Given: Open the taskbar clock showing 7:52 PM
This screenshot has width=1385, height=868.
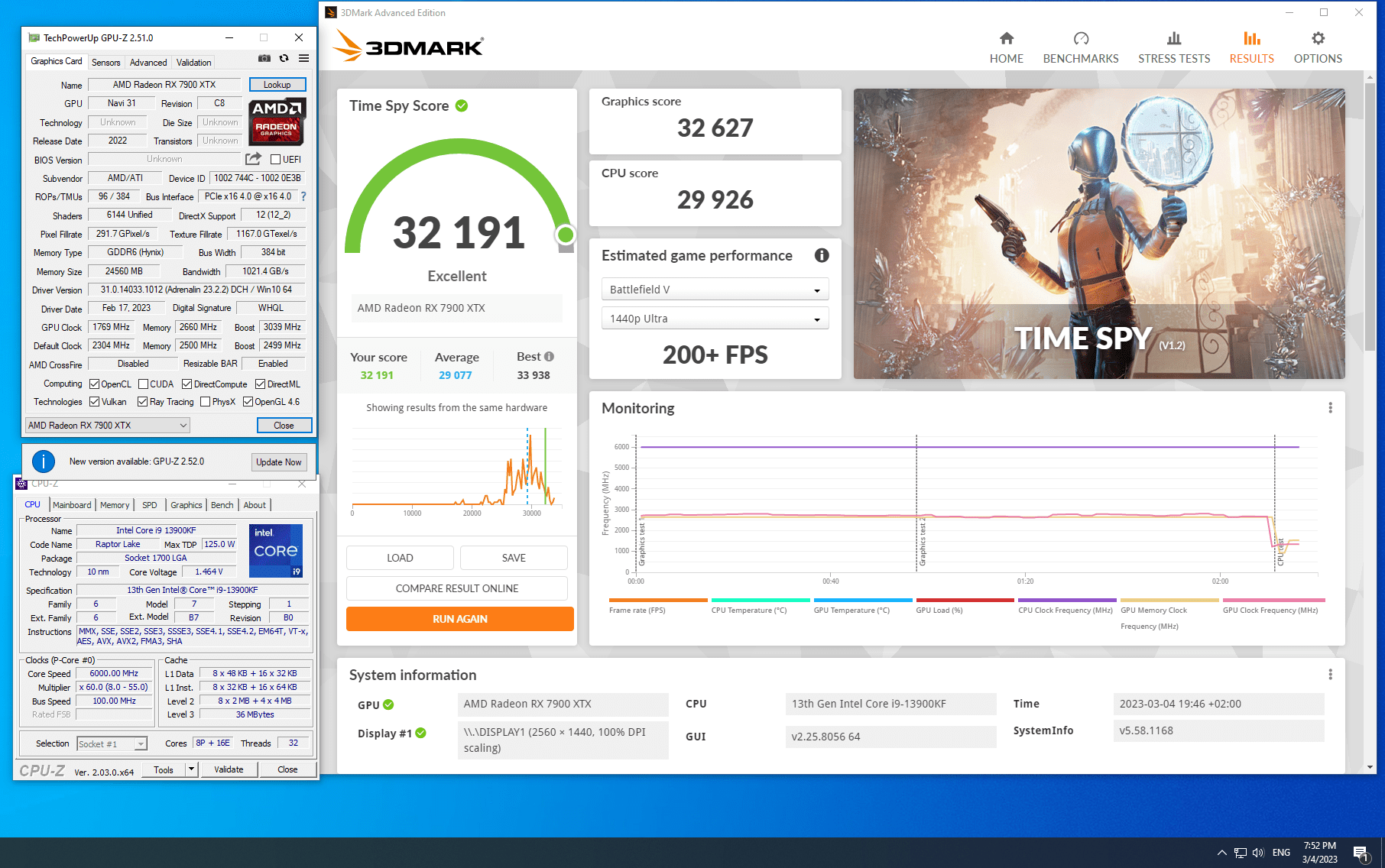Looking at the screenshot, I should (x=1320, y=853).
